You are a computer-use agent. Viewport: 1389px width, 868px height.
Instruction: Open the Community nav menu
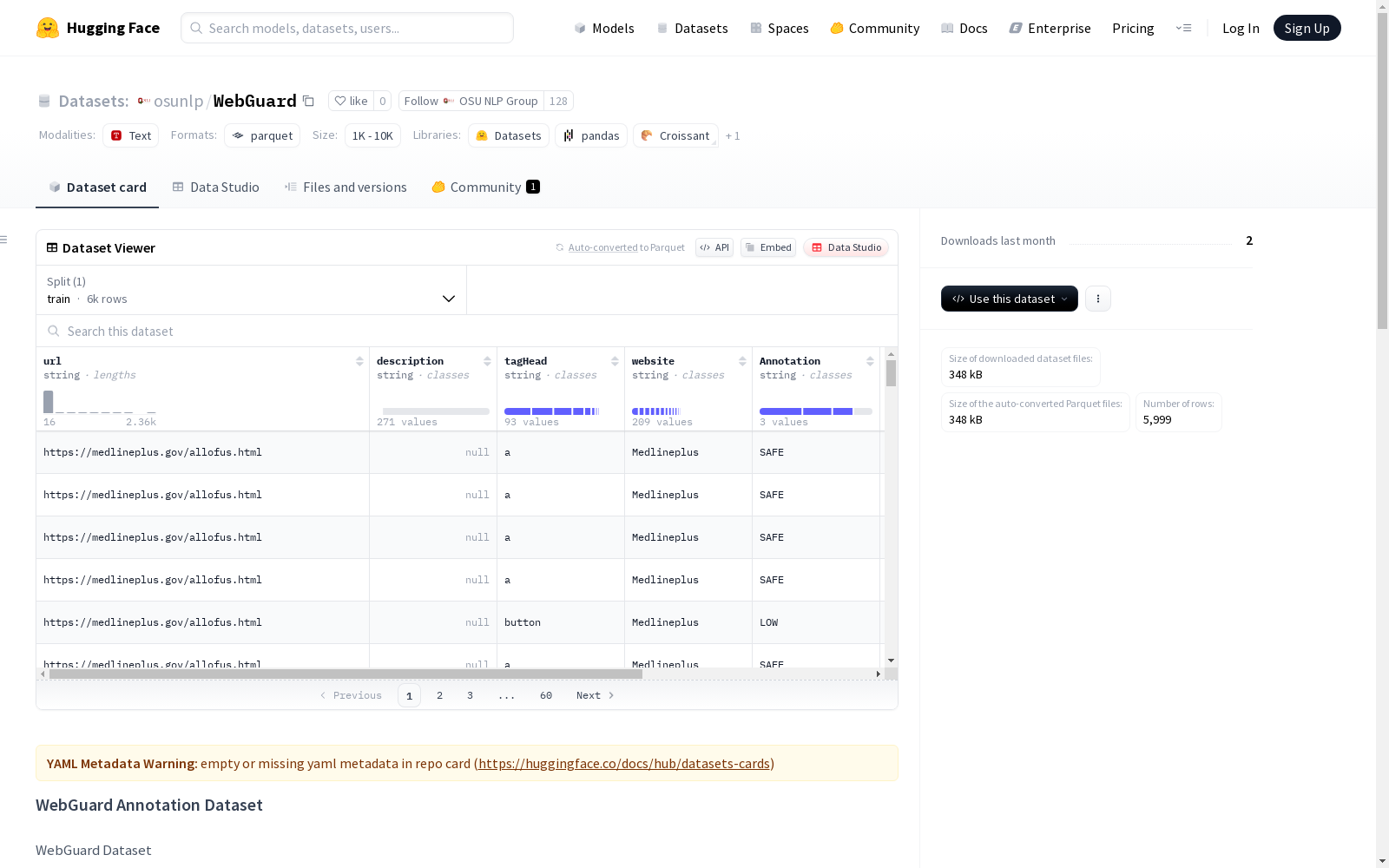pos(875,28)
